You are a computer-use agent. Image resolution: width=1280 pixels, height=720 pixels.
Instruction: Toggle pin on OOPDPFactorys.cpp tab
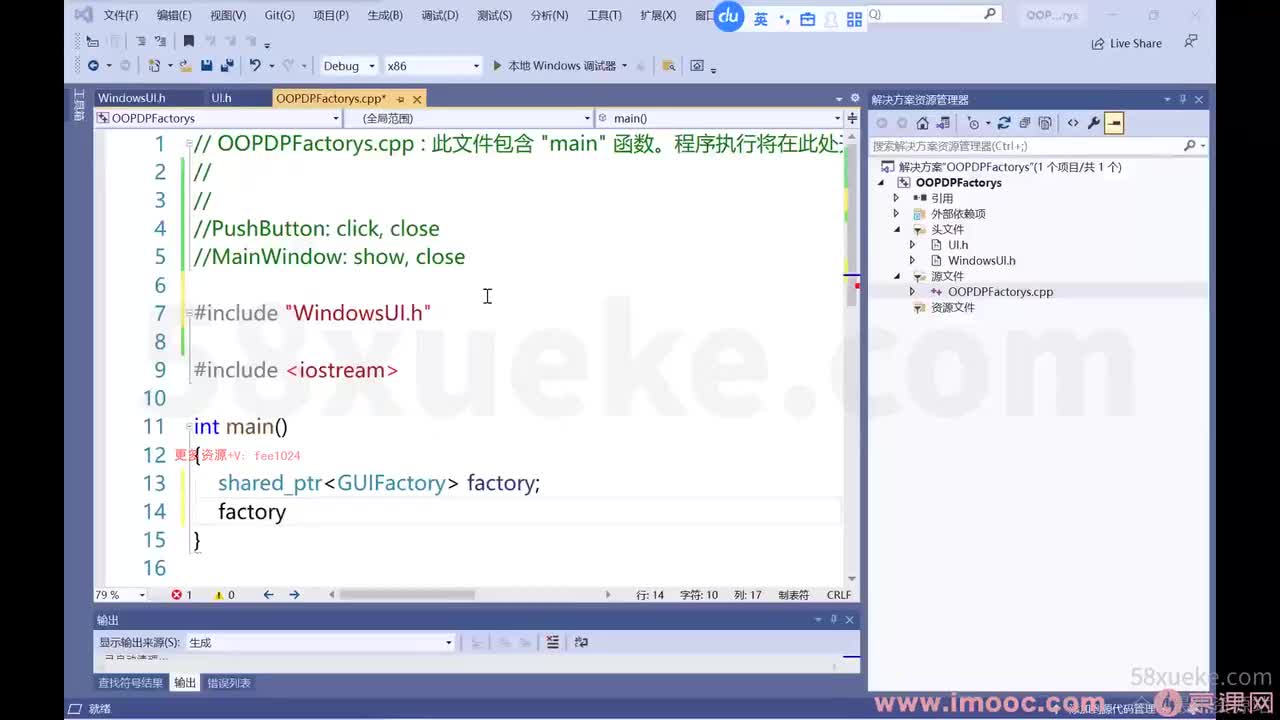click(401, 99)
